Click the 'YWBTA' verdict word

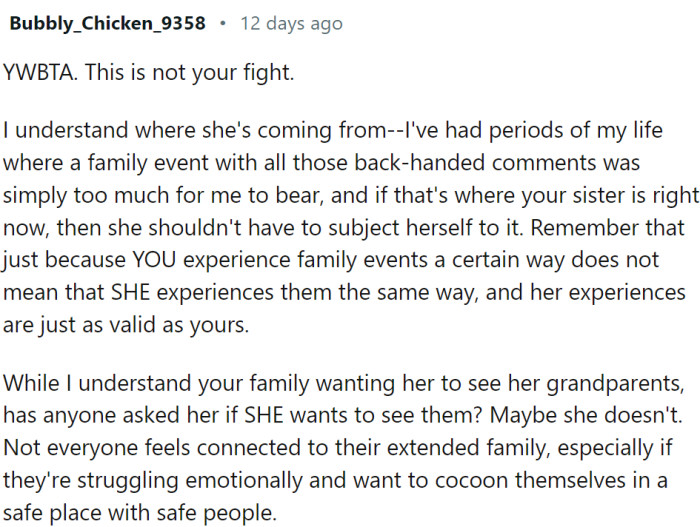(x=39, y=72)
